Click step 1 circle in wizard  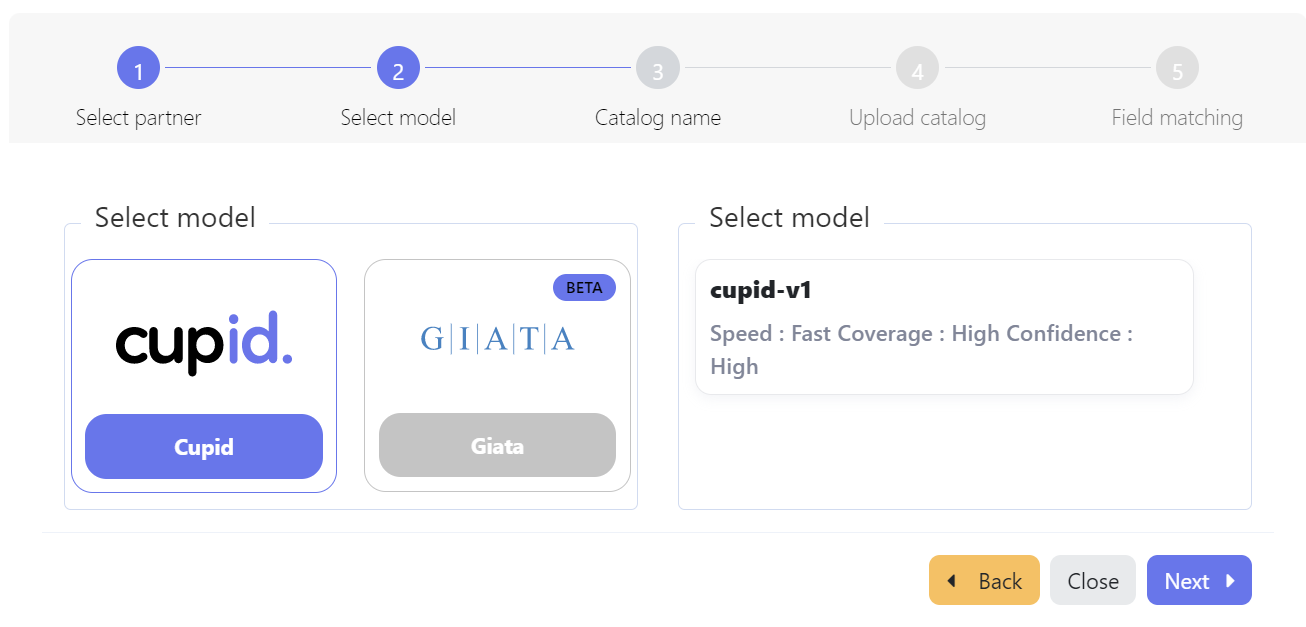coord(138,69)
